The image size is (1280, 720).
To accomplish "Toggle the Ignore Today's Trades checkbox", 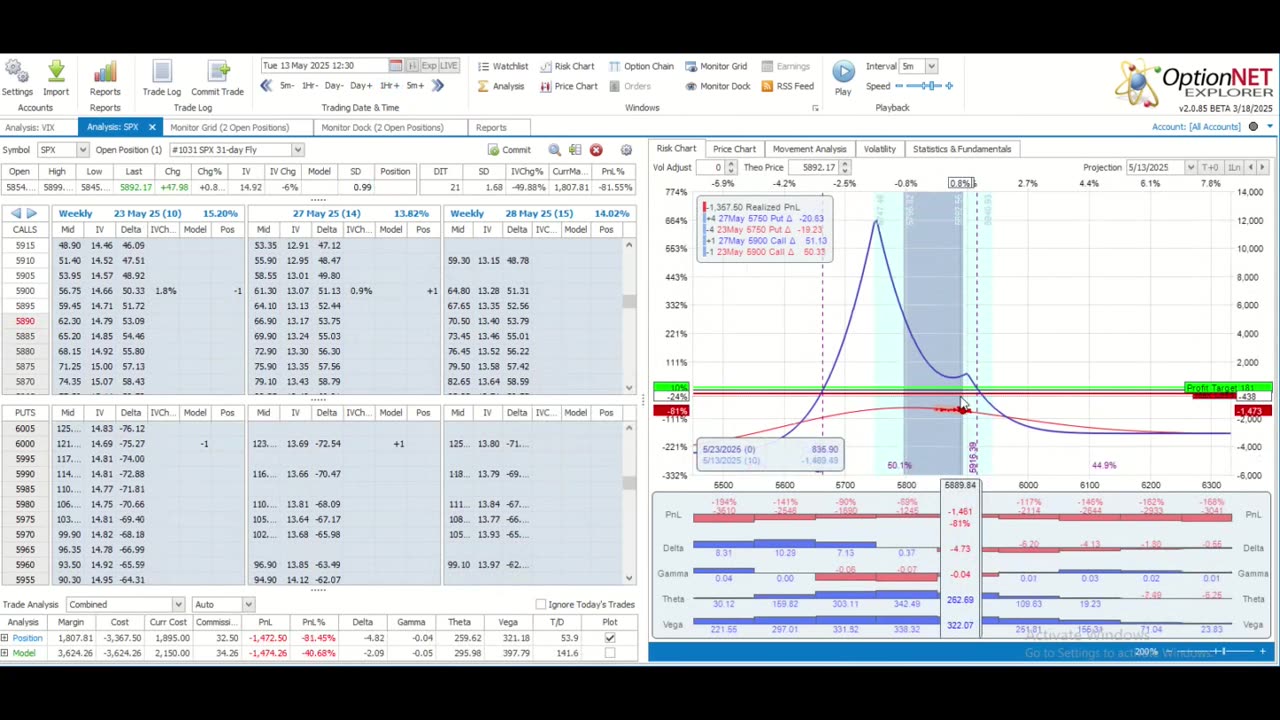I will pyautogui.click(x=541, y=604).
